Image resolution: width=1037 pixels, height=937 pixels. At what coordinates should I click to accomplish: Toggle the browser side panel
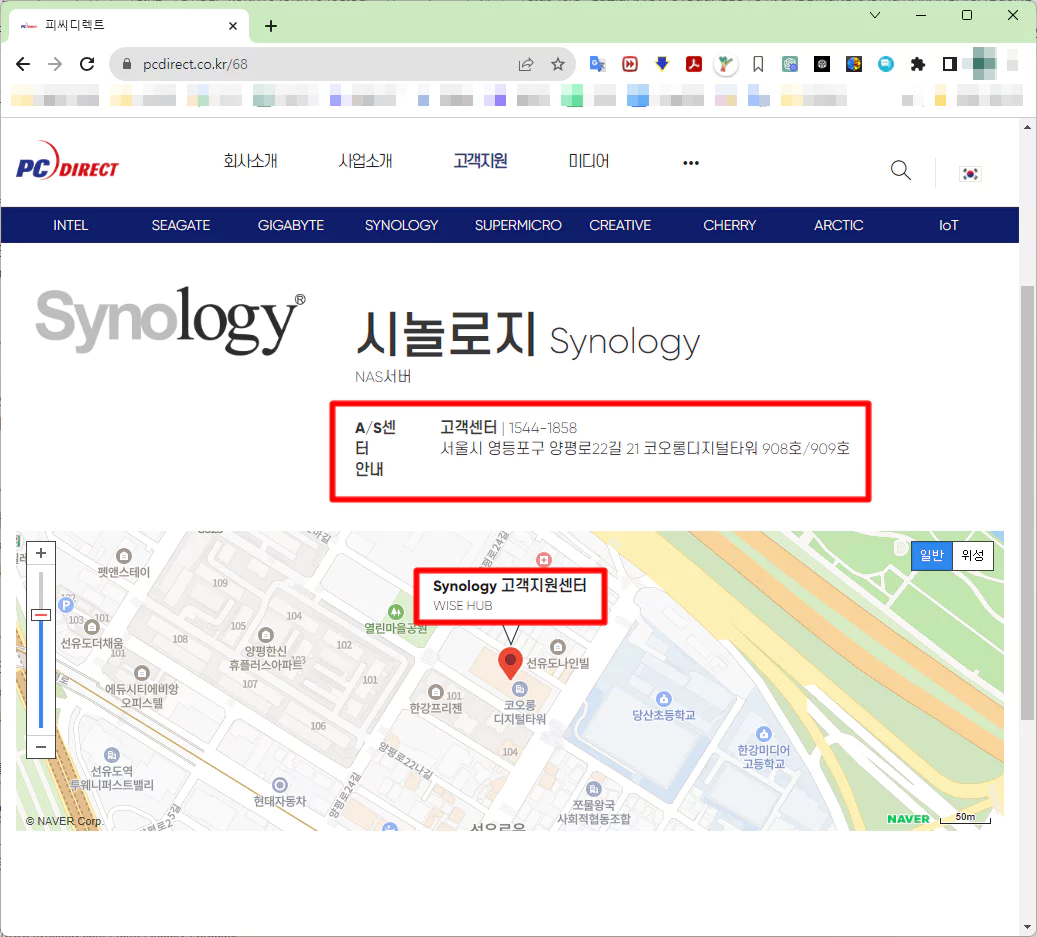point(950,64)
